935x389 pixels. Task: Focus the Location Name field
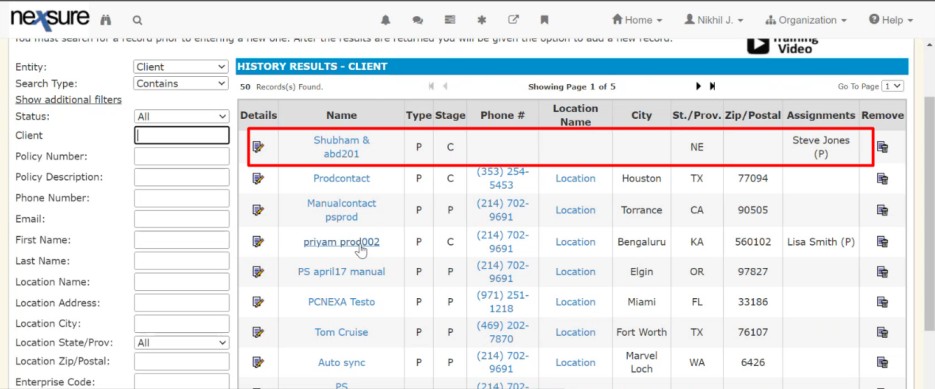181,282
